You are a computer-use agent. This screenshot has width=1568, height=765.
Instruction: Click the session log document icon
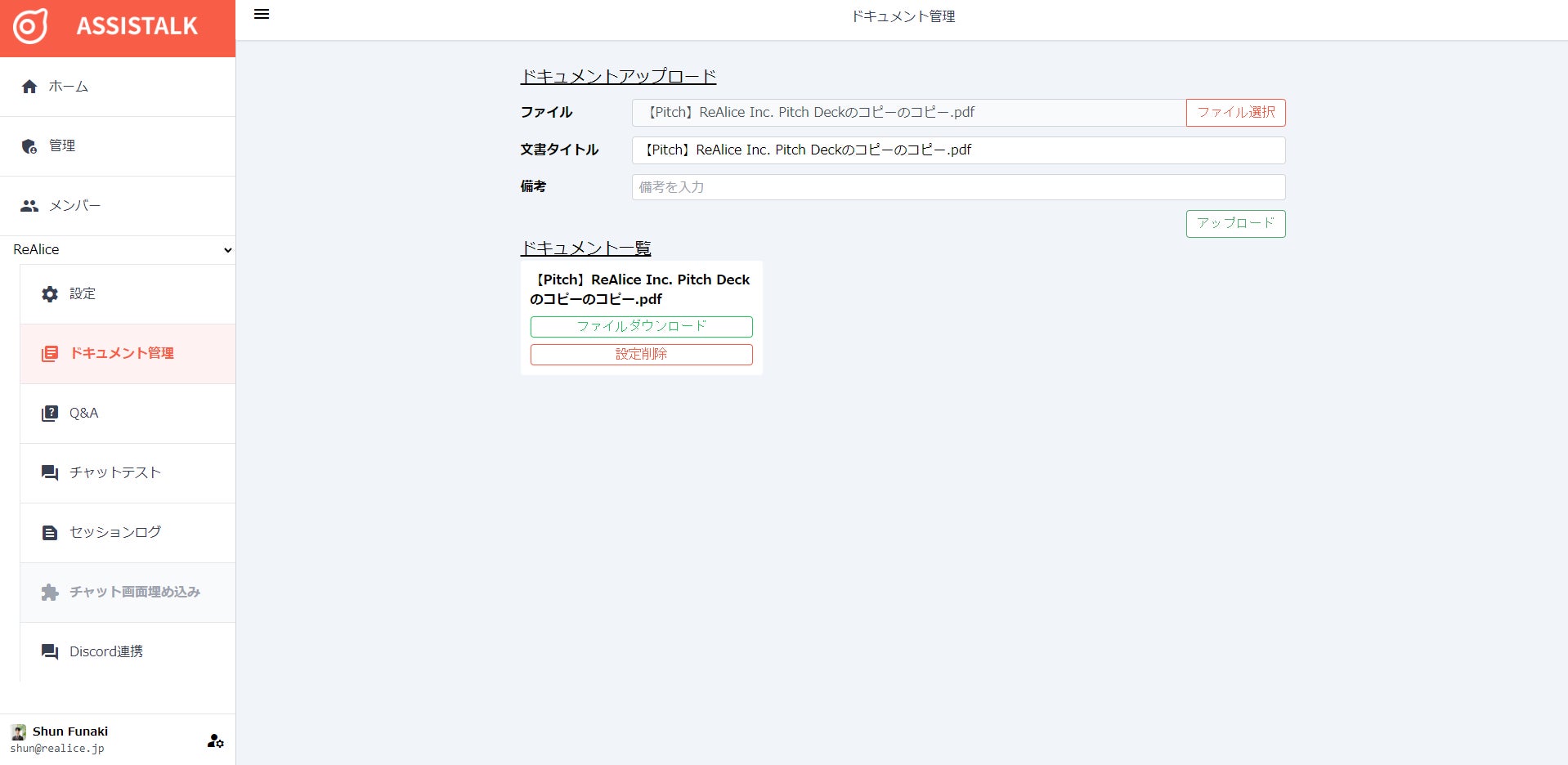(x=50, y=533)
